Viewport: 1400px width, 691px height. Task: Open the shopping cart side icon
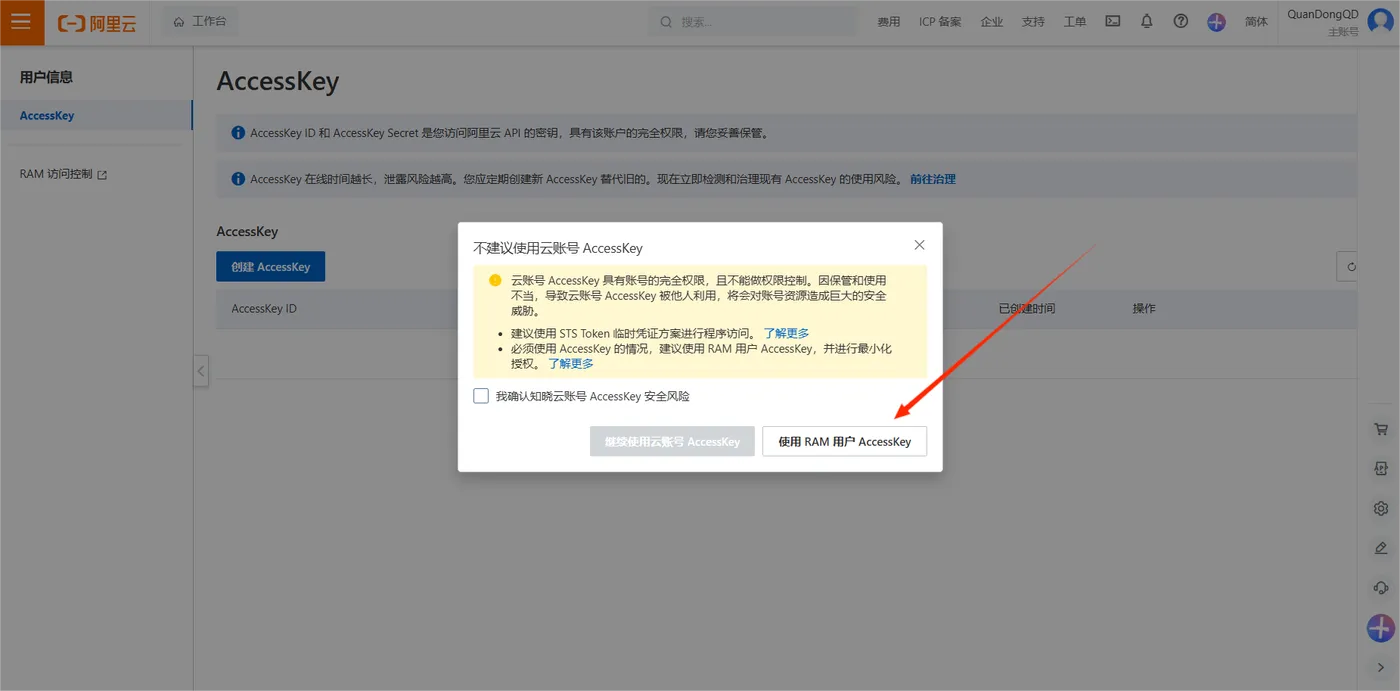1381,429
